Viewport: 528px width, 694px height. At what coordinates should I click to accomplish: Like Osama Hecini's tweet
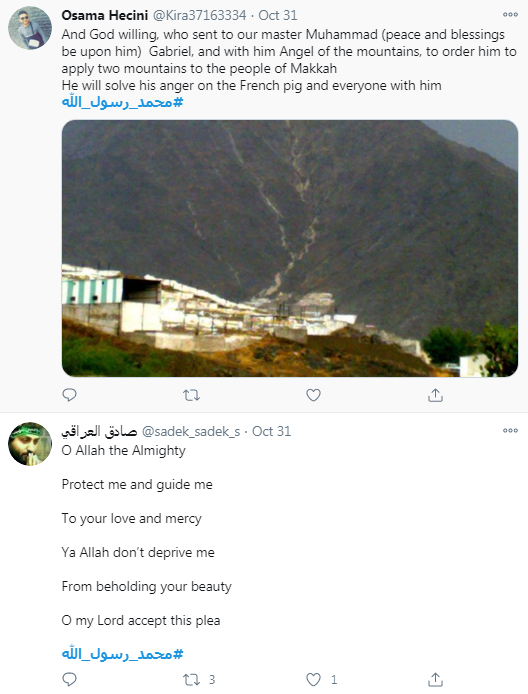[x=313, y=395]
